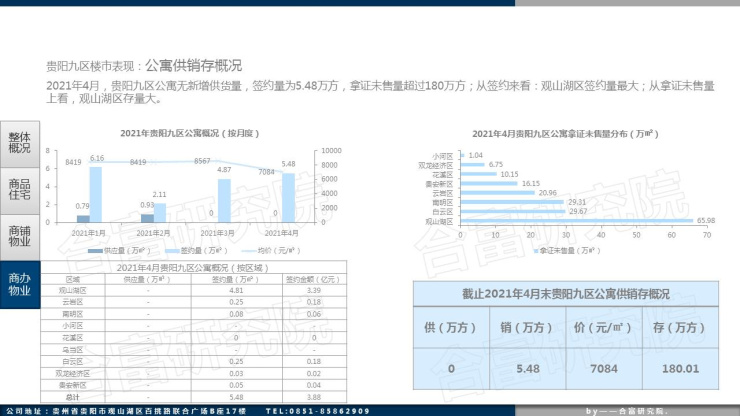740x416 pixels.
Task: Click the 20.96 bar value for 云岩区
Action: pyautogui.click(x=547, y=193)
